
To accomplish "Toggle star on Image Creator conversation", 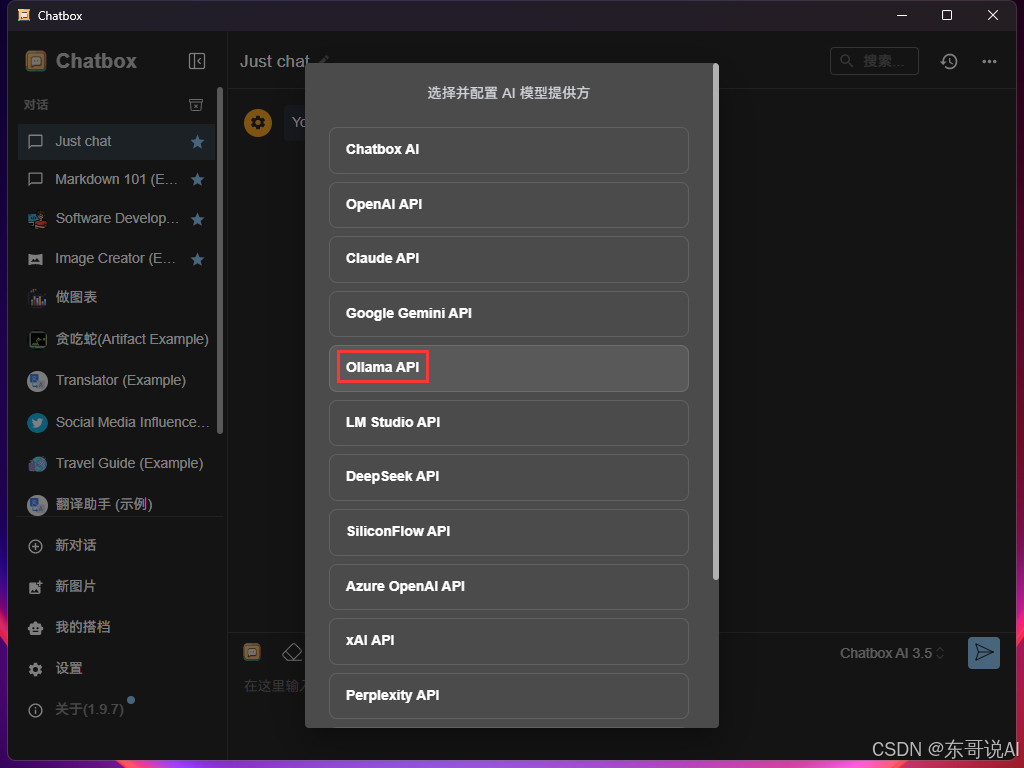I will coord(197,259).
